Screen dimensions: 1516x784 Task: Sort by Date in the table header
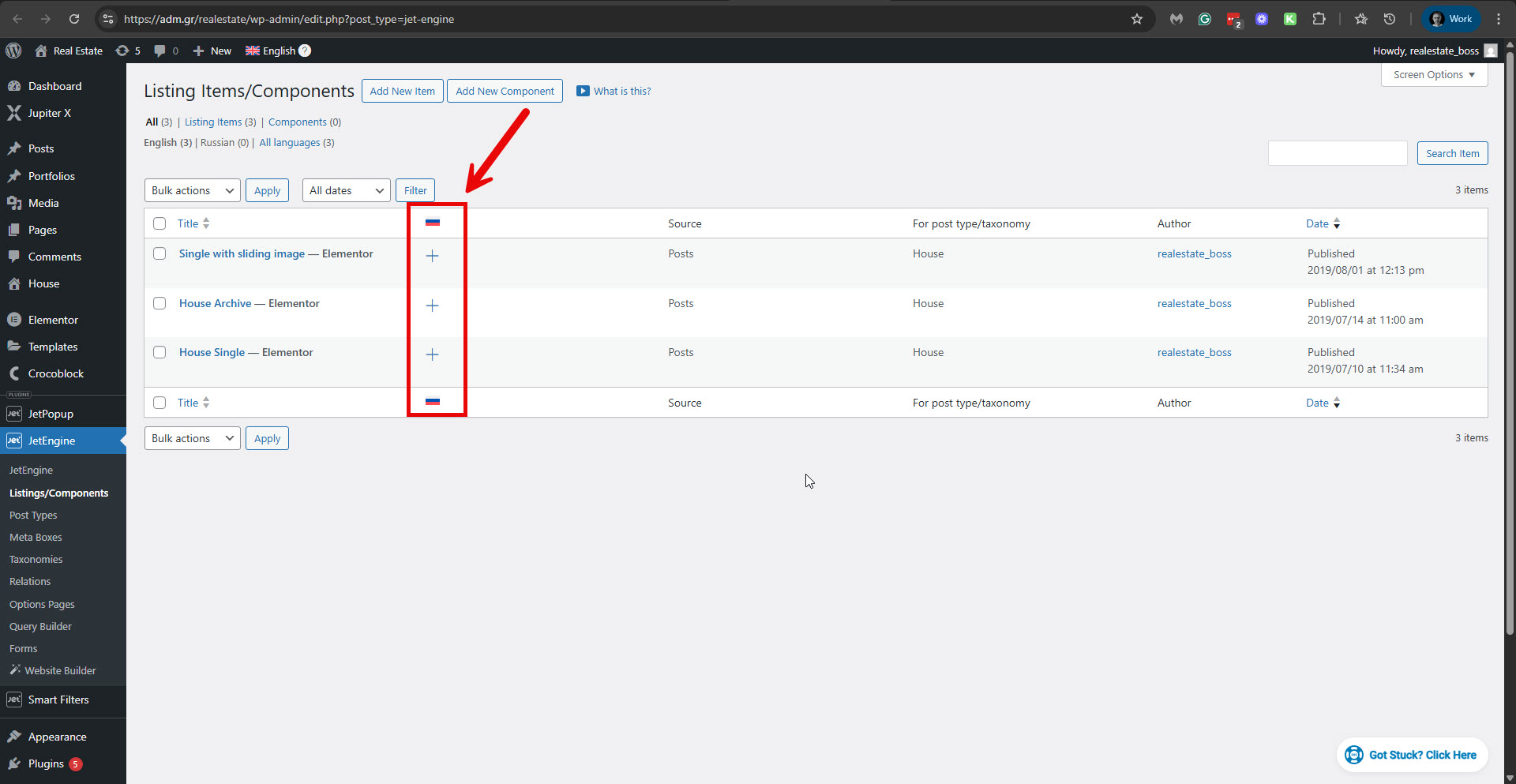pos(1323,223)
